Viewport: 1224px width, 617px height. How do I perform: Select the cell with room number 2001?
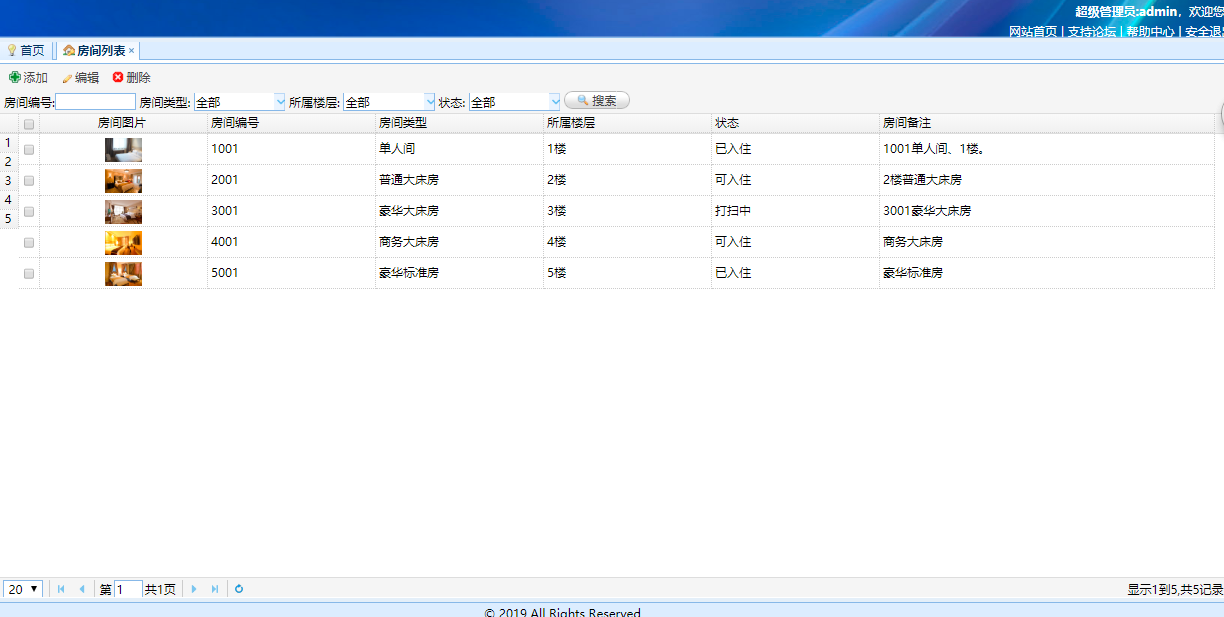click(x=291, y=180)
